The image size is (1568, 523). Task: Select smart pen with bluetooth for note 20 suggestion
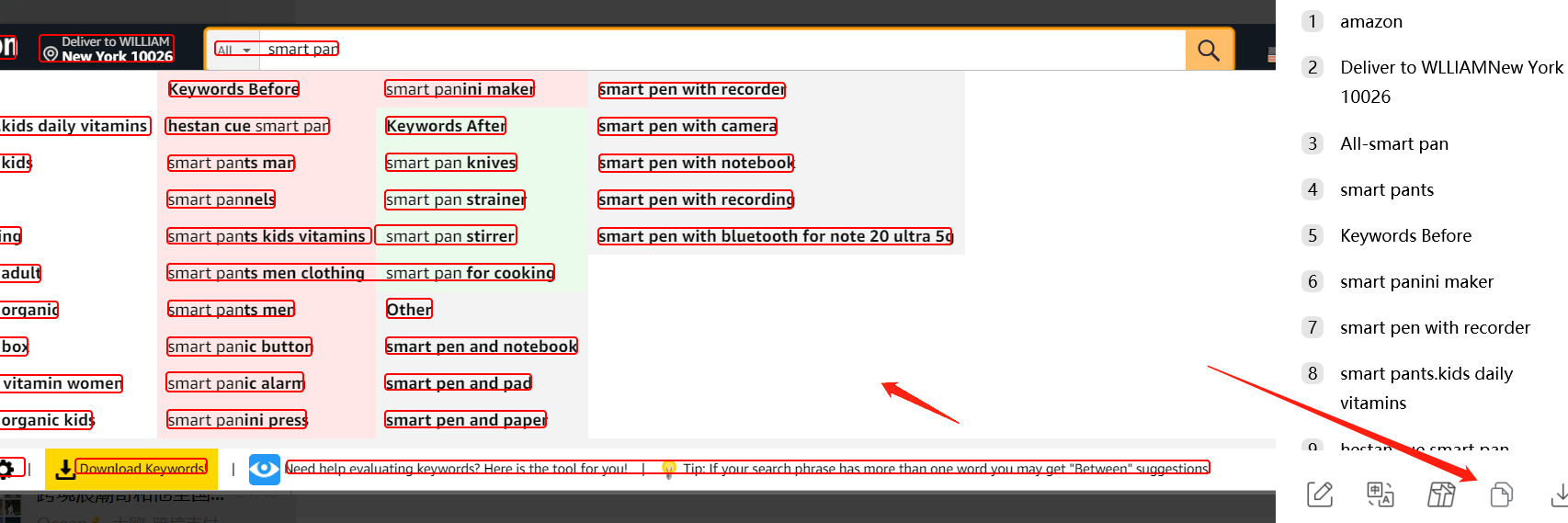[x=776, y=236]
